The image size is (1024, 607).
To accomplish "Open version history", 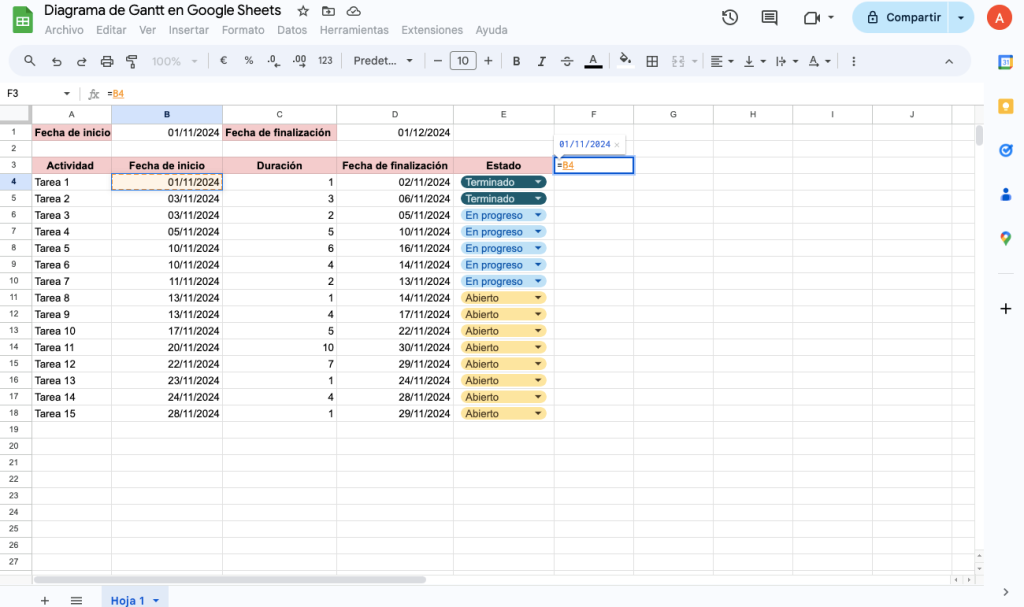I will [729, 17].
